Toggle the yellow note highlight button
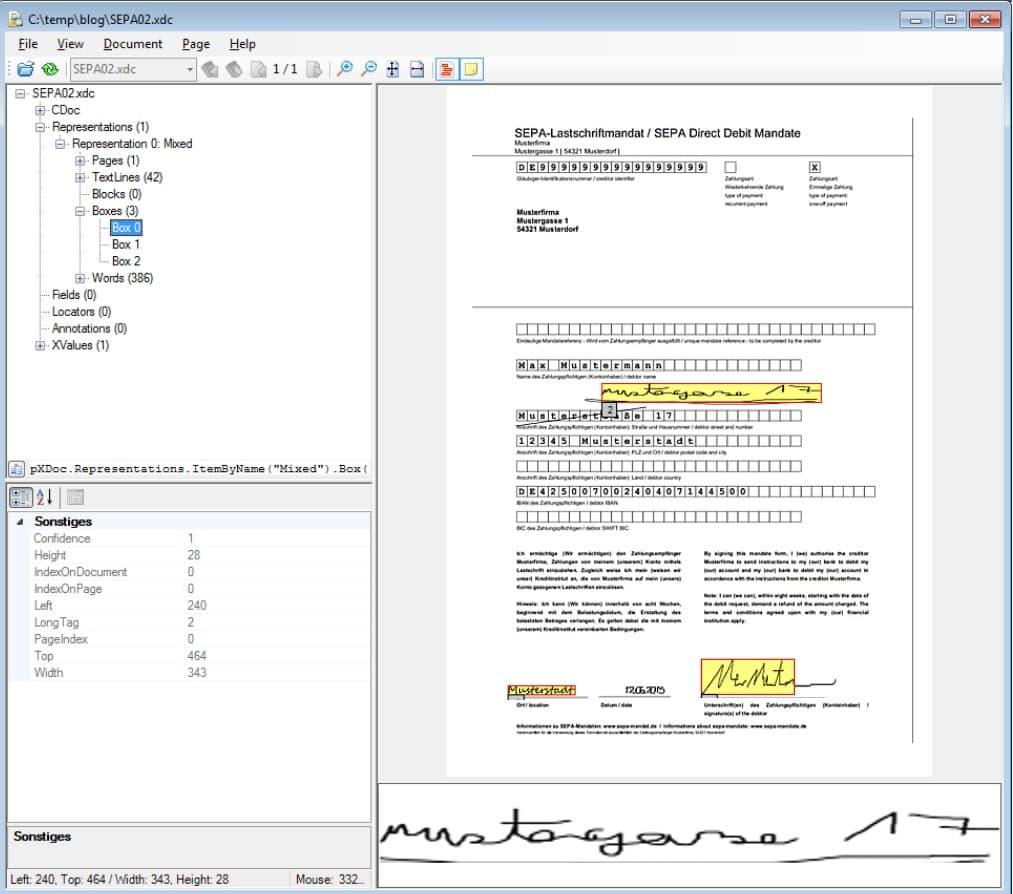Image resolution: width=1013 pixels, height=894 pixels. [x=470, y=69]
